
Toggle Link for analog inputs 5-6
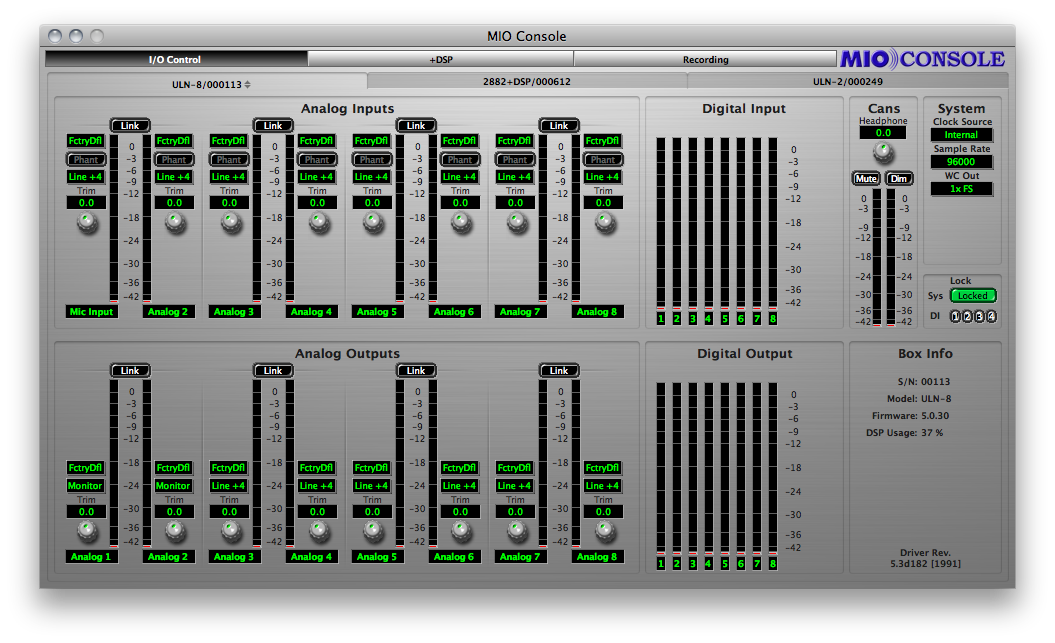pos(416,126)
